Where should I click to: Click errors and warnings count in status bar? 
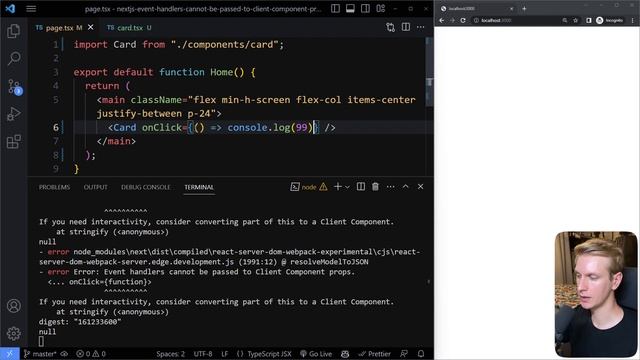point(91,354)
